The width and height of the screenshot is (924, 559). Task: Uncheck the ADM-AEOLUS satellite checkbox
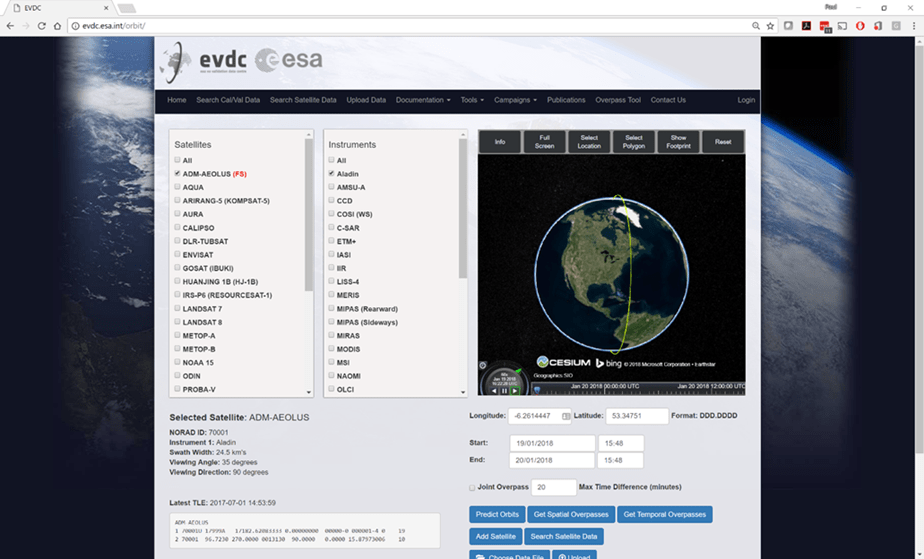(x=177, y=173)
